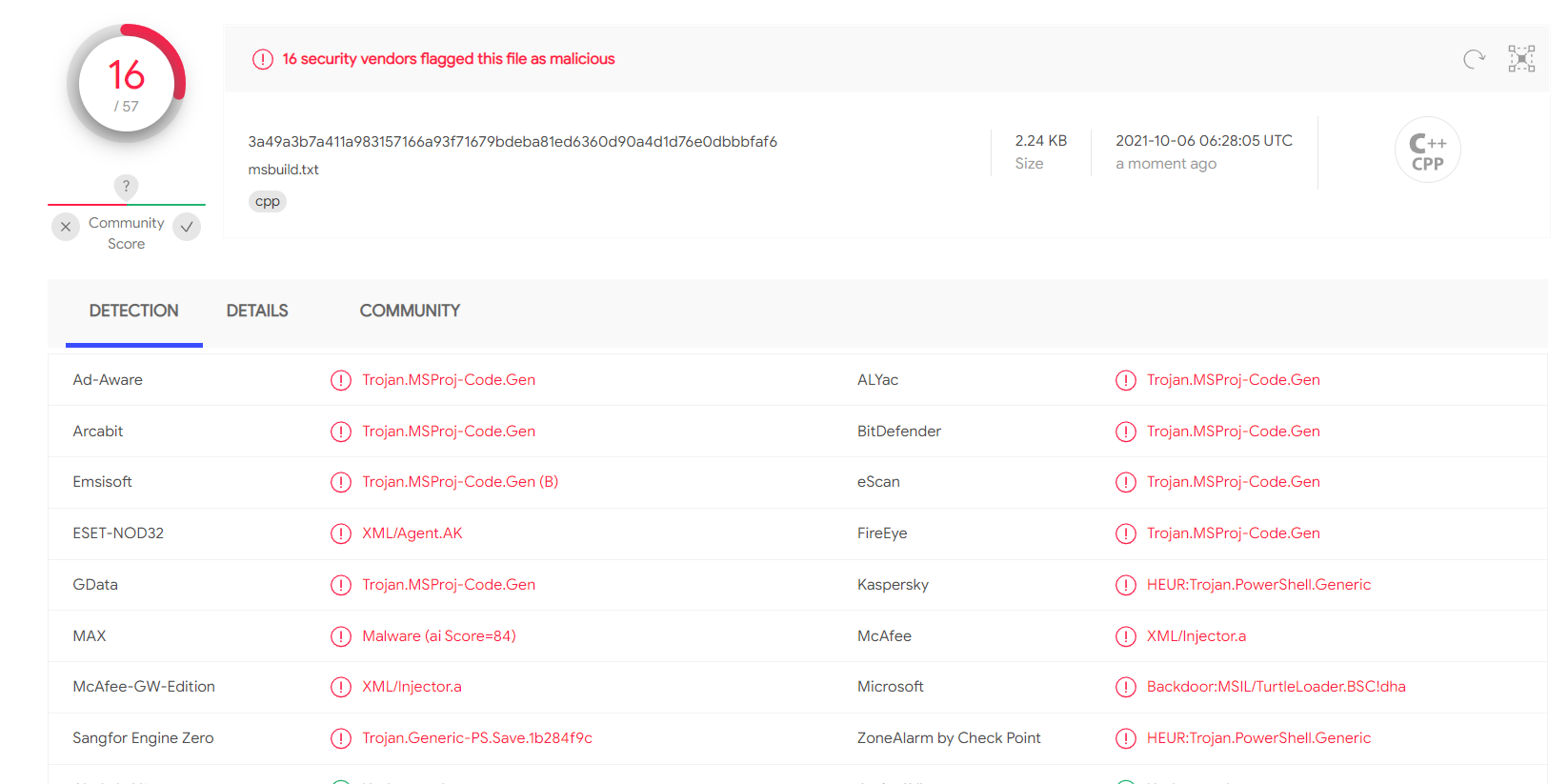The width and height of the screenshot is (1568, 784).
Task: Click the Community Score label
Action: point(127,233)
